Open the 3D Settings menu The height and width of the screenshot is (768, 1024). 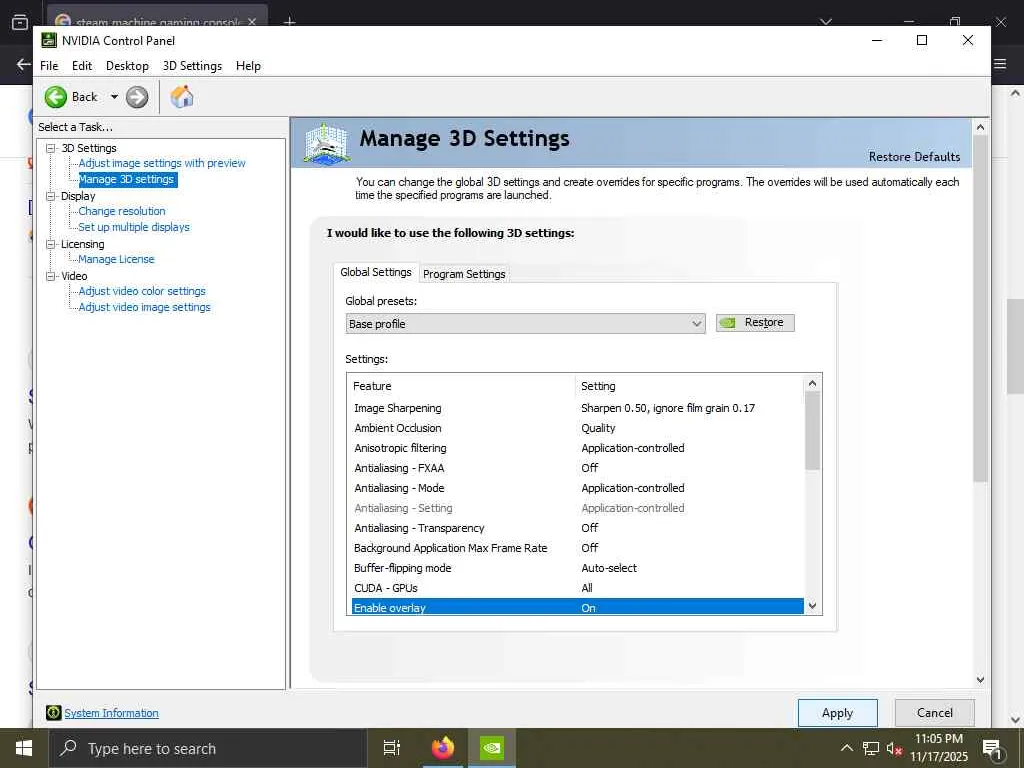(192, 66)
